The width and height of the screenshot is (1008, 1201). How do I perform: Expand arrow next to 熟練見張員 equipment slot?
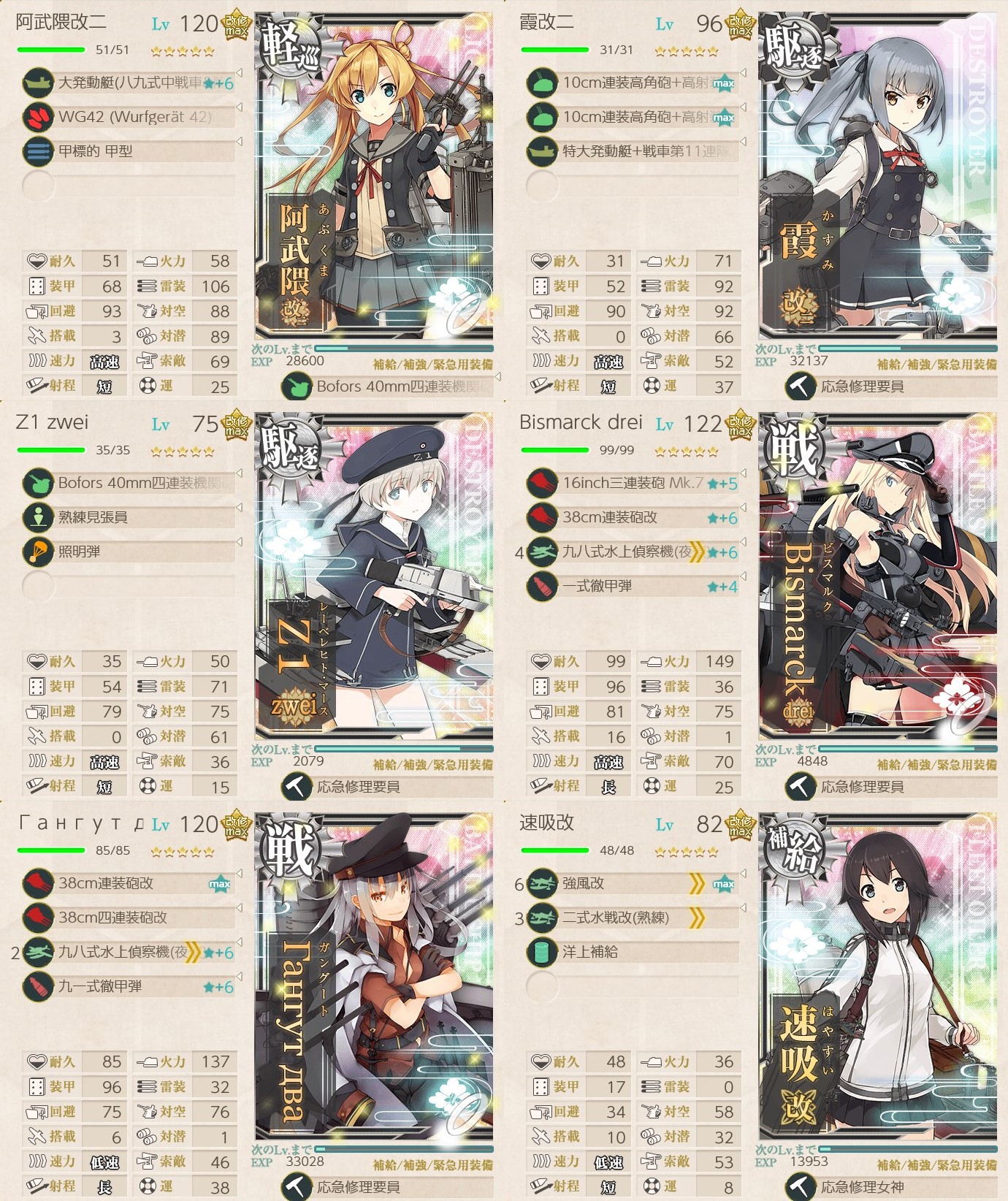point(240,507)
